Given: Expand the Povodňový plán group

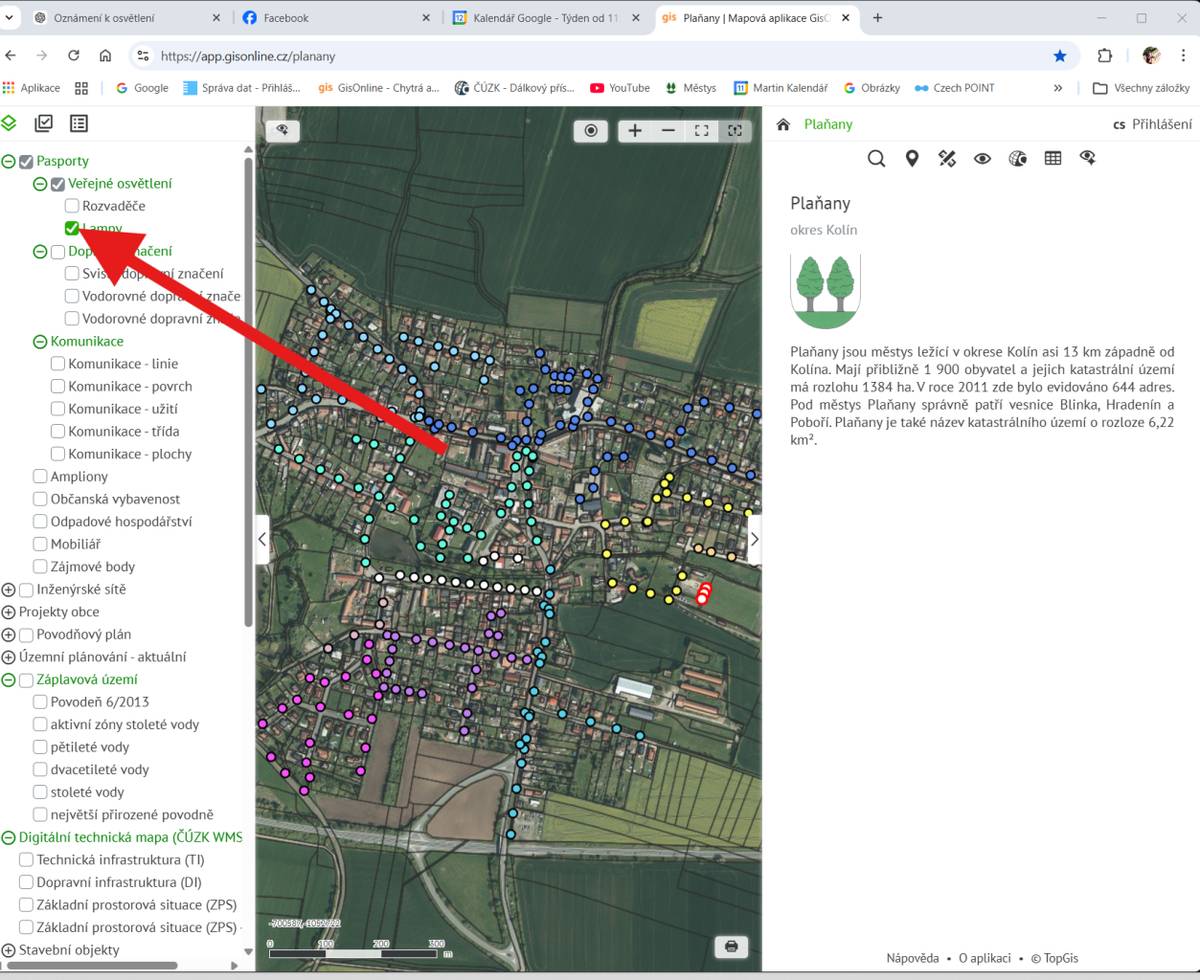Looking at the screenshot, I should click(x=9, y=635).
